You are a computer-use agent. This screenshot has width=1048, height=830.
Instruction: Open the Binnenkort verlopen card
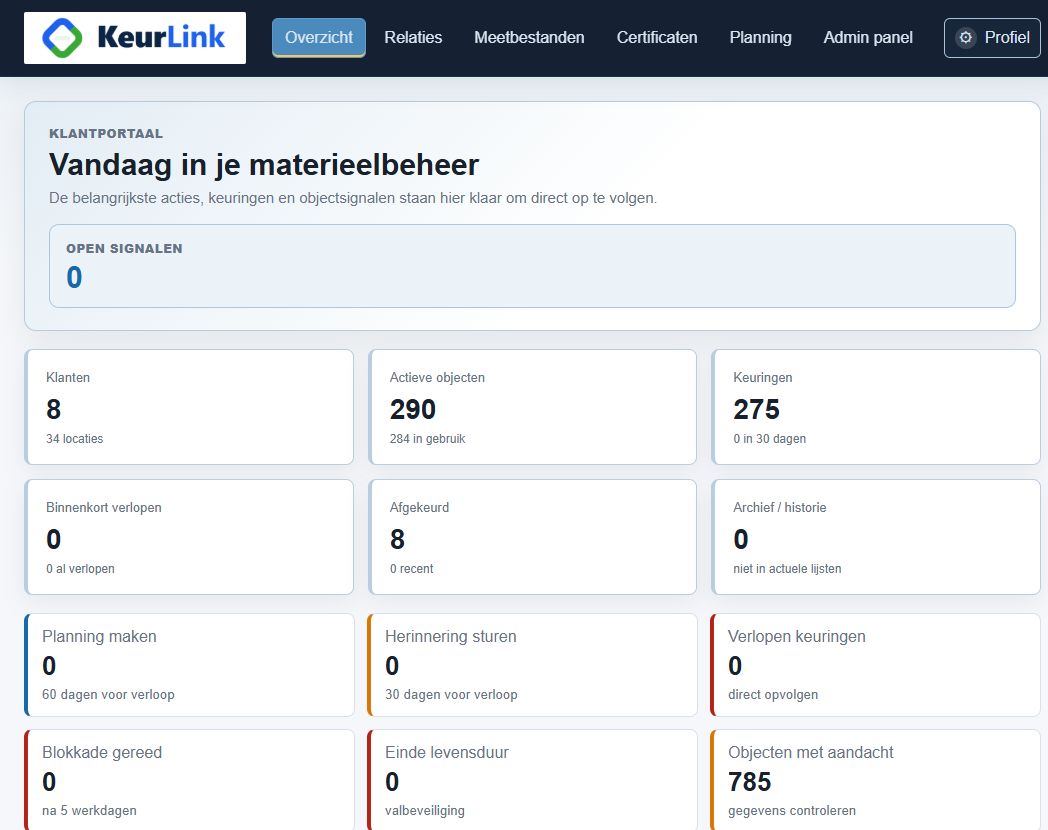pyautogui.click(x=189, y=537)
